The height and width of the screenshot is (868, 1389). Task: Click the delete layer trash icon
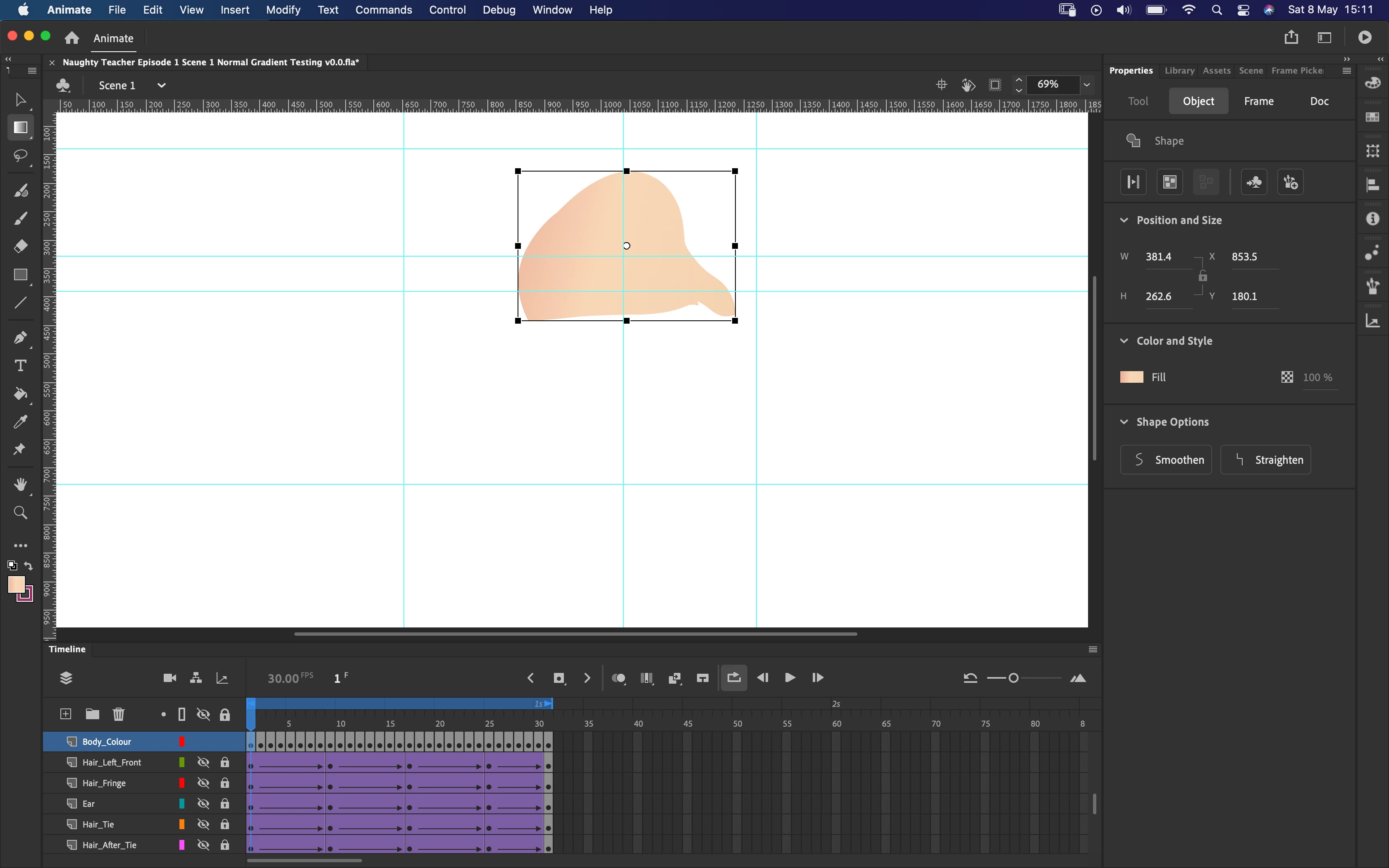click(x=119, y=713)
